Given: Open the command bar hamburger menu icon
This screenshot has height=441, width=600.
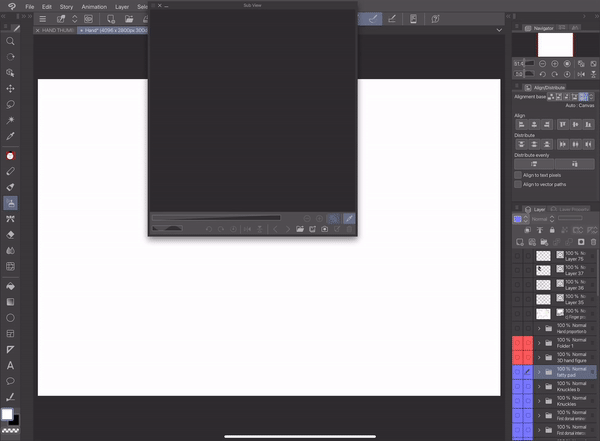Looking at the screenshot, I should 43,19.
